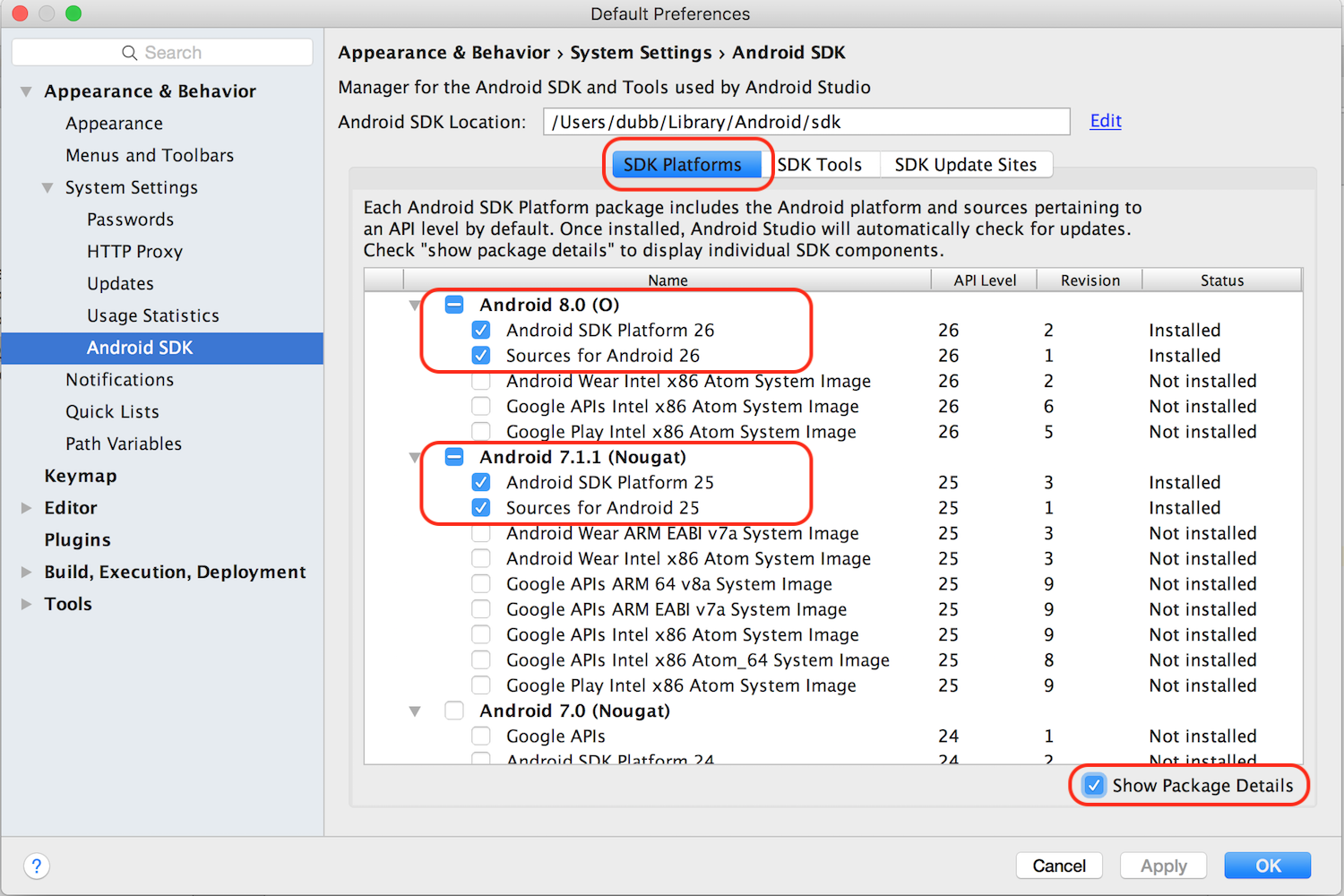Select Passwords under System Settings
1344x896 pixels.
(131, 220)
